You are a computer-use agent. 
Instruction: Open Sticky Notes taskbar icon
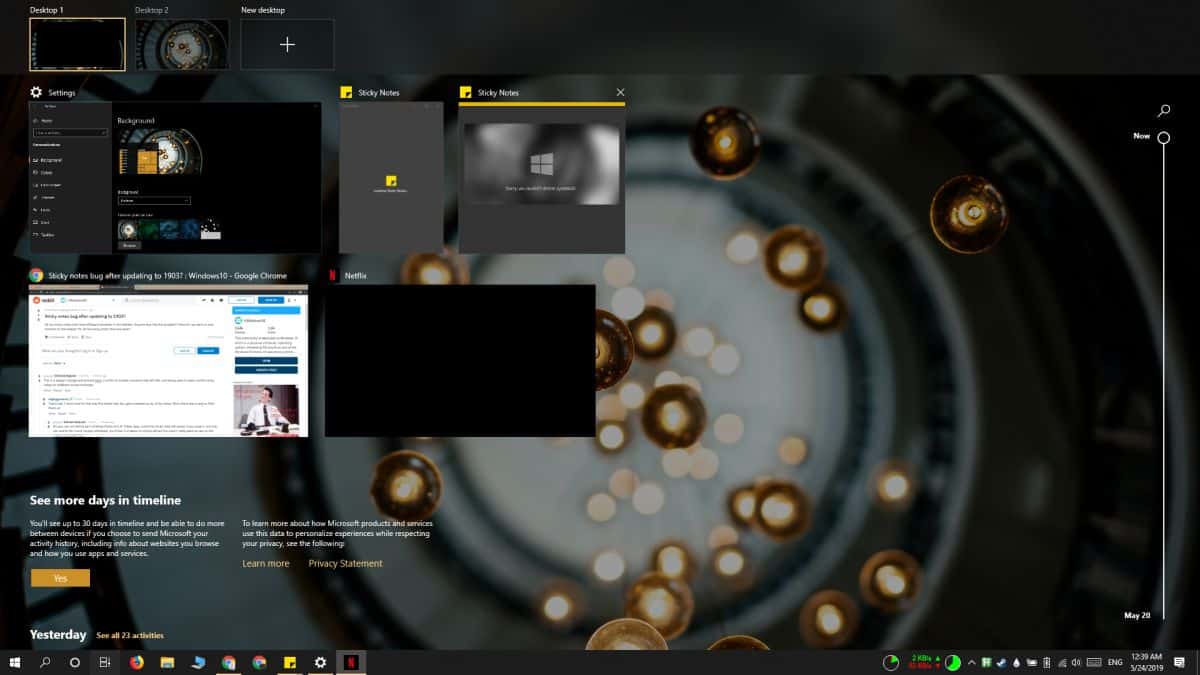click(x=290, y=662)
